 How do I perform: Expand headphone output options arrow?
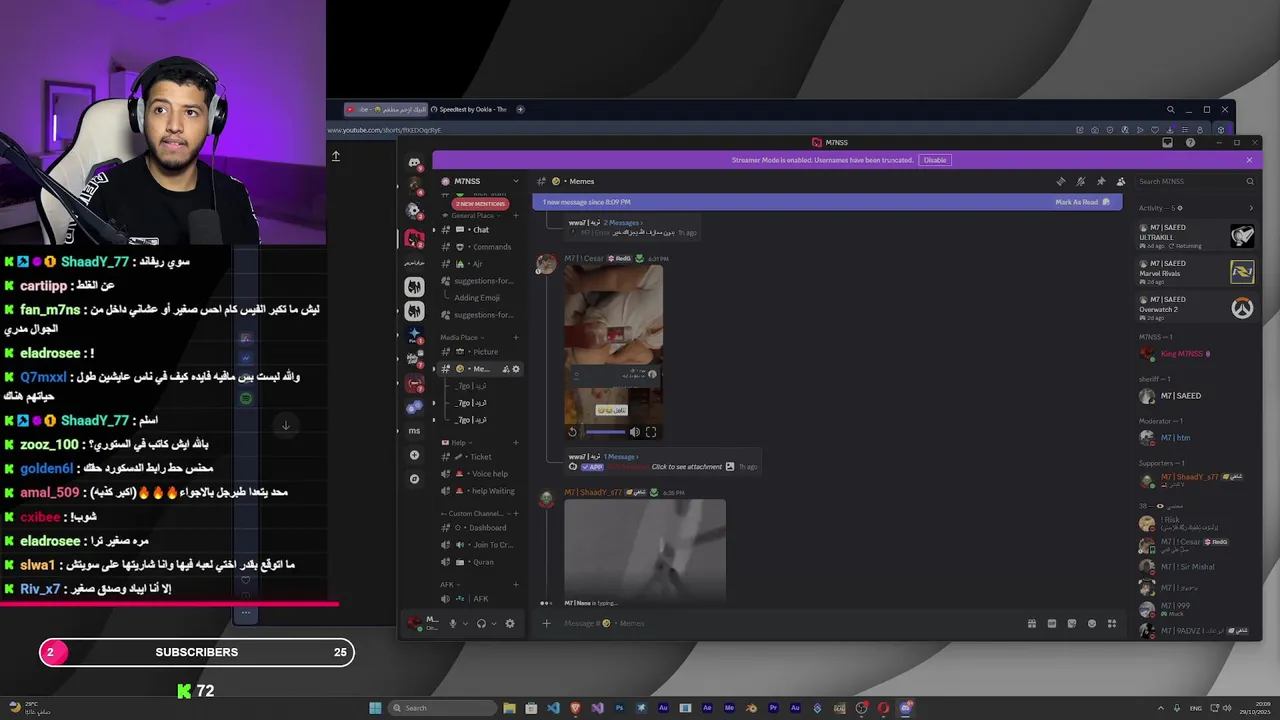[x=493, y=623]
